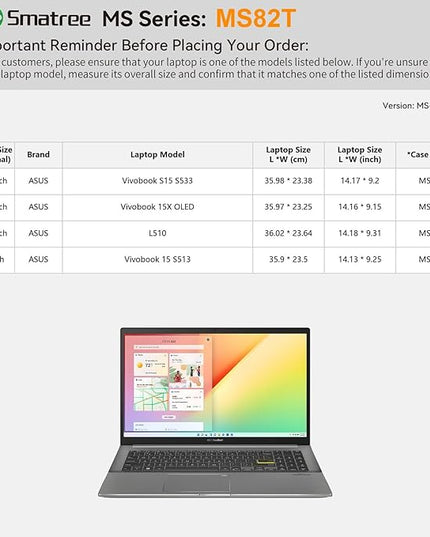Viewport: 430px width, 537px height.
Task: Select the Vivobook 15 S513 model cell
Action: point(157,259)
